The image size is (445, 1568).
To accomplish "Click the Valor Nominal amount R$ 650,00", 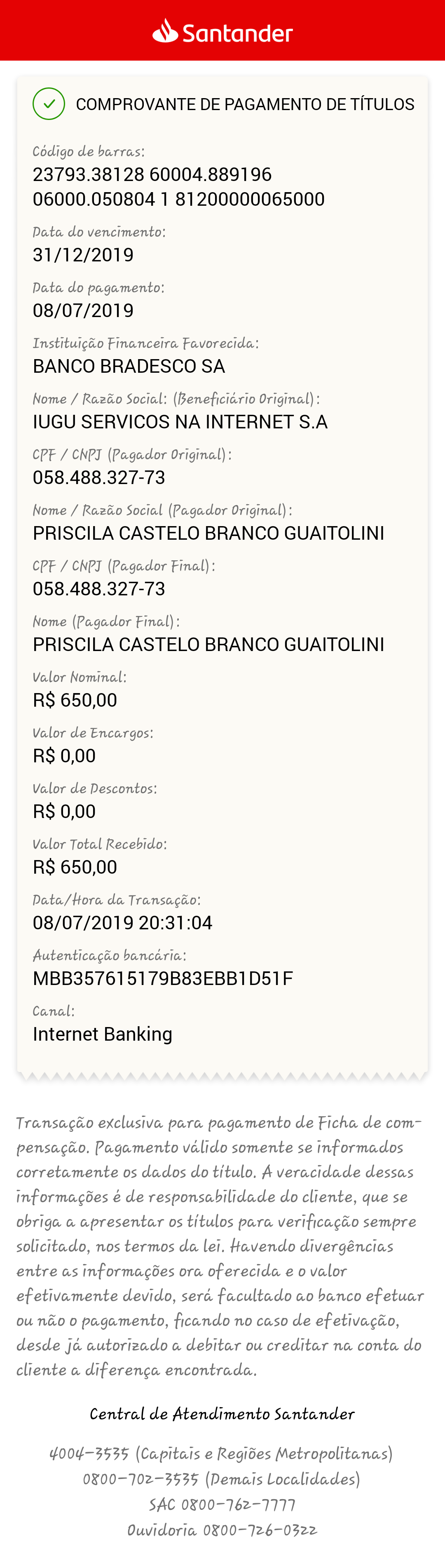I will click(x=75, y=700).
